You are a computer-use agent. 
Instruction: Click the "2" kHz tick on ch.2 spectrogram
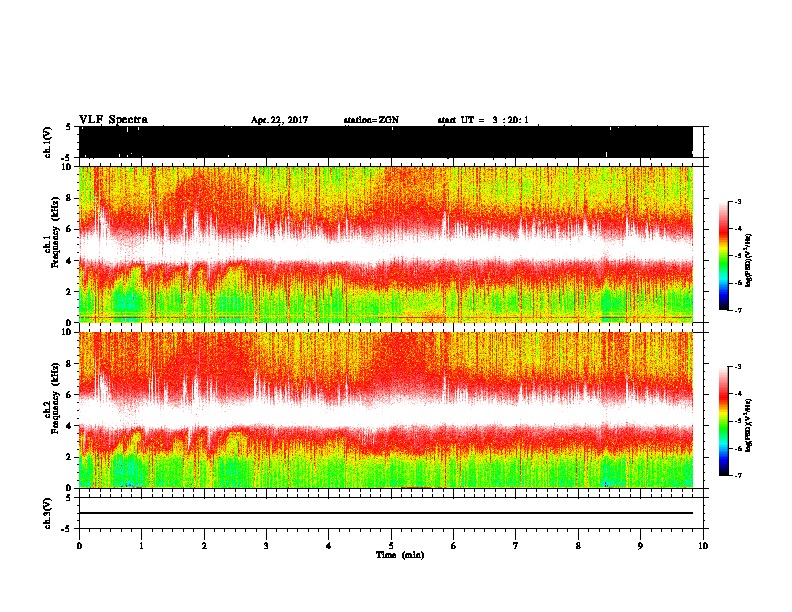(x=69, y=457)
